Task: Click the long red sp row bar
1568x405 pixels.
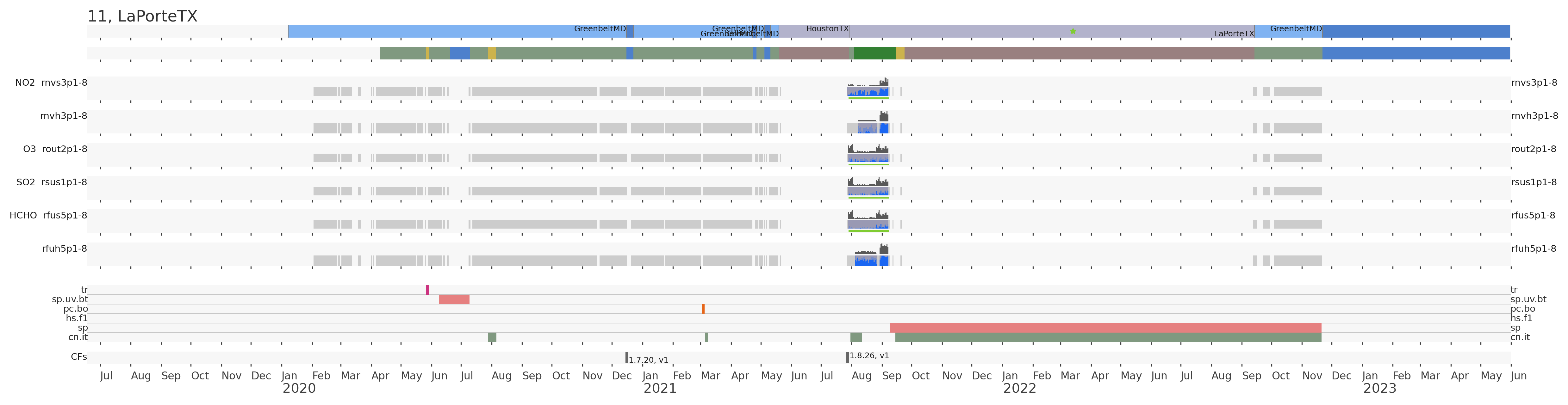Action: tap(1105, 328)
